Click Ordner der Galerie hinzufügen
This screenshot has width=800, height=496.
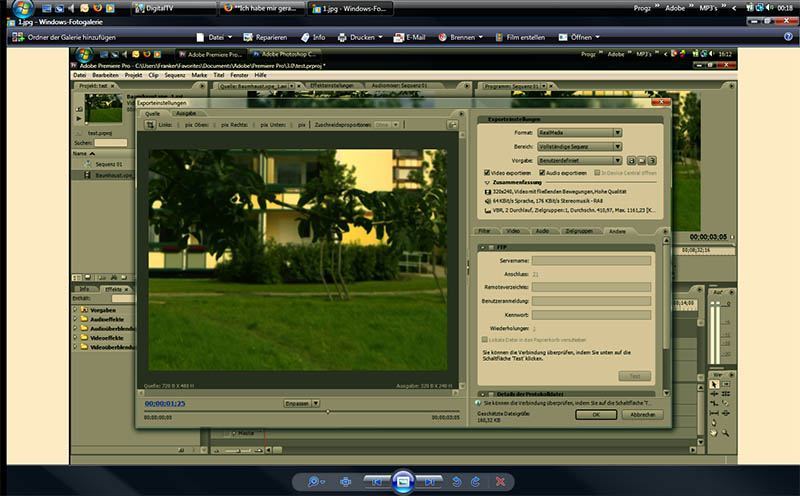pos(64,37)
